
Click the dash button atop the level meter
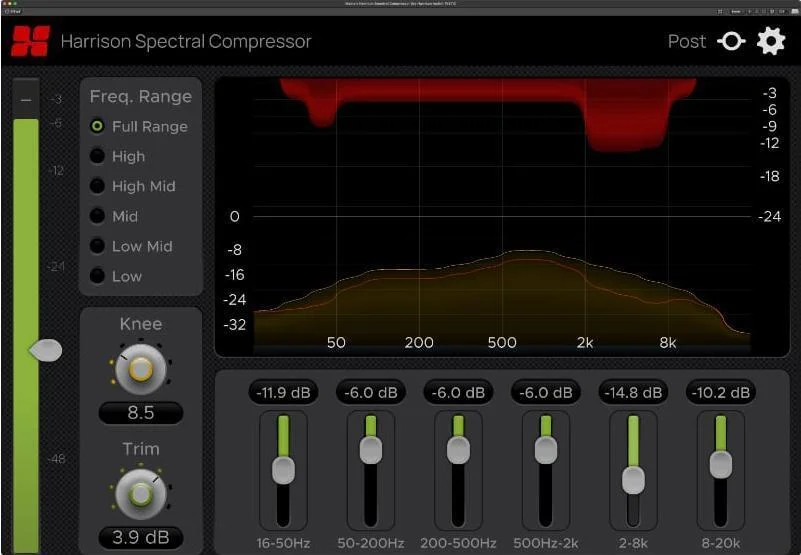(x=26, y=100)
